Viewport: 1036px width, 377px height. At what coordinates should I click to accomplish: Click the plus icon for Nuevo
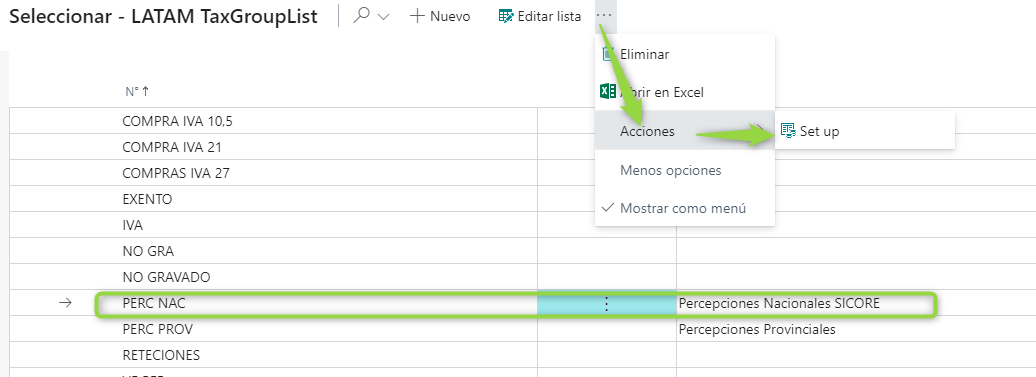pyautogui.click(x=417, y=17)
